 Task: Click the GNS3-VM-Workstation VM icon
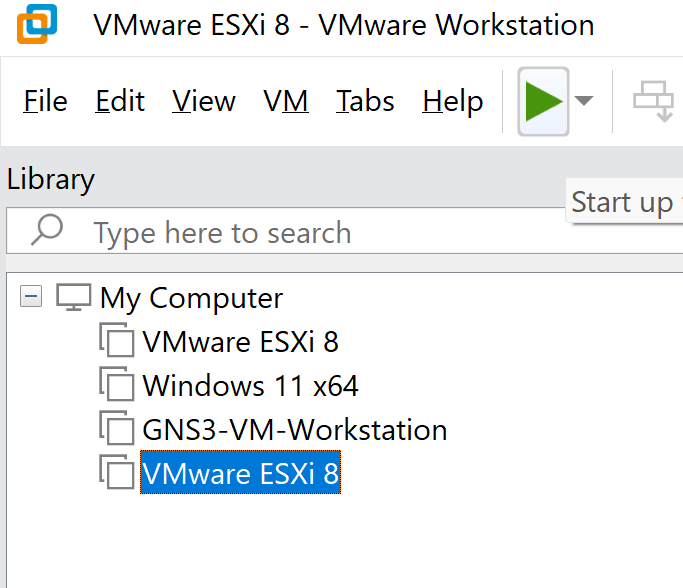coord(117,430)
